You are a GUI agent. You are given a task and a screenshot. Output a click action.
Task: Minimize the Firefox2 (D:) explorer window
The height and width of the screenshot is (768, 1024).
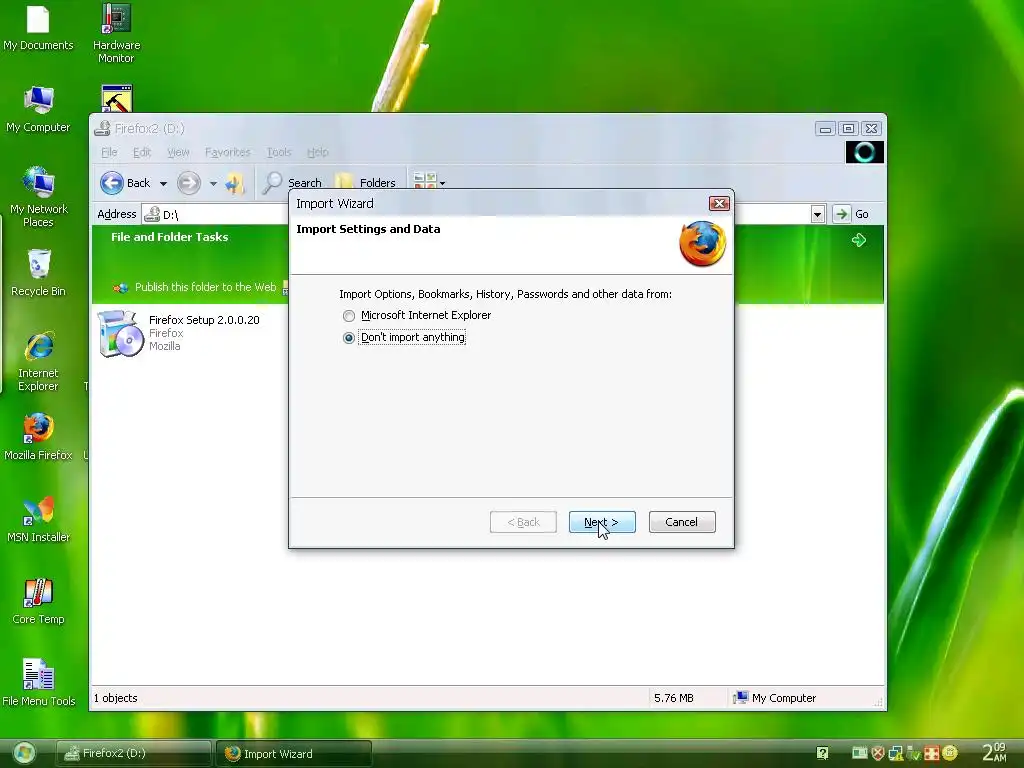click(x=825, y=129)
